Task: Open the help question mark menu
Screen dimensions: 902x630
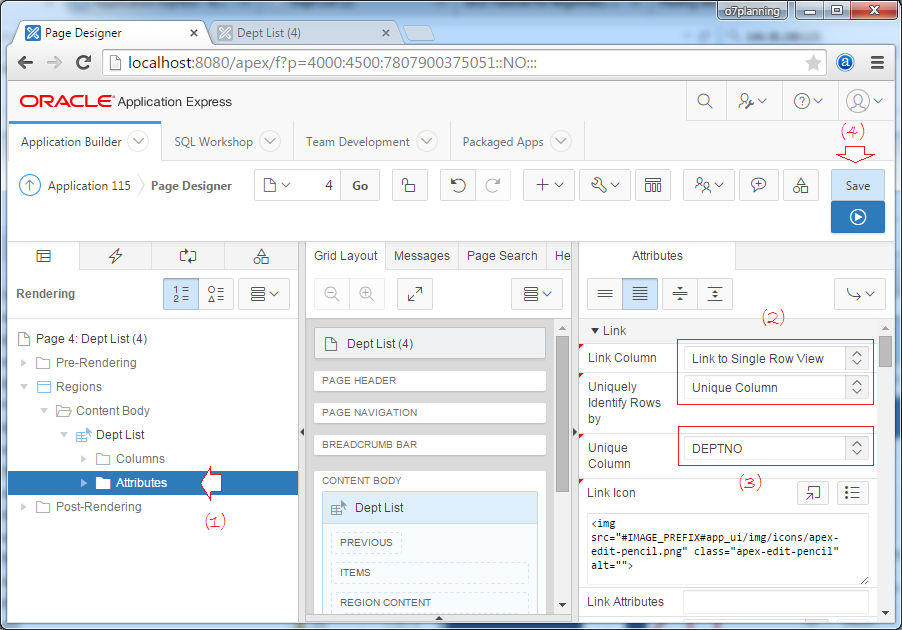Action: point(808,101)
